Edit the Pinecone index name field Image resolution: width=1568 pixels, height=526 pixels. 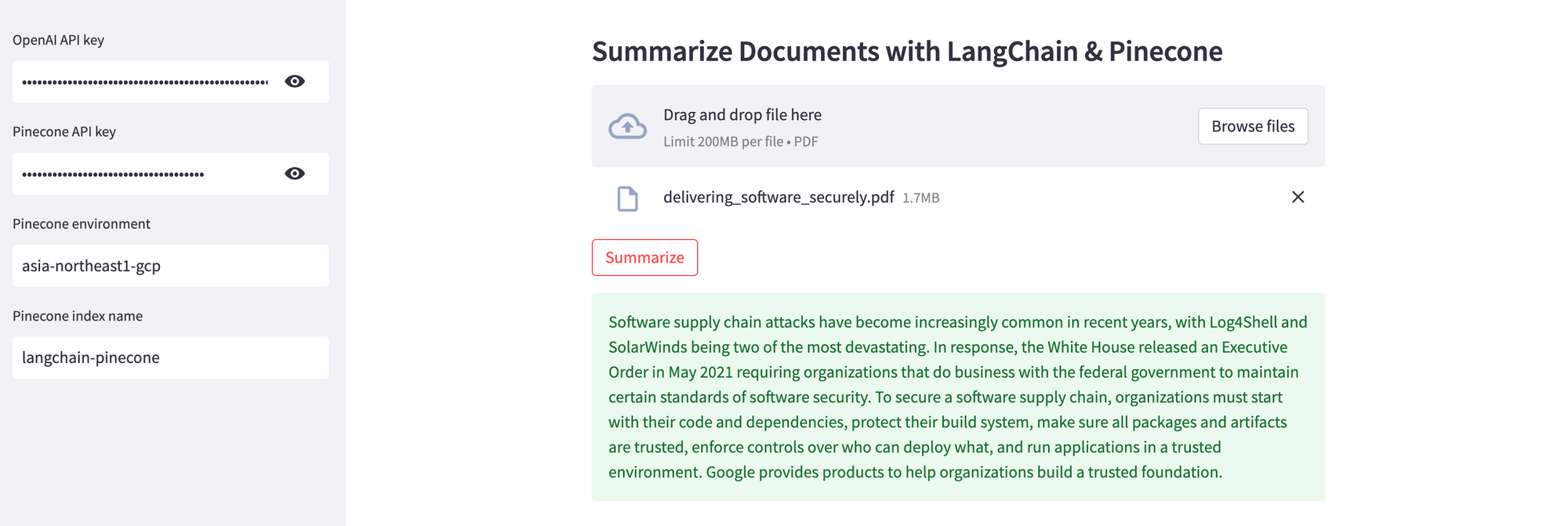tap(171, 357)
